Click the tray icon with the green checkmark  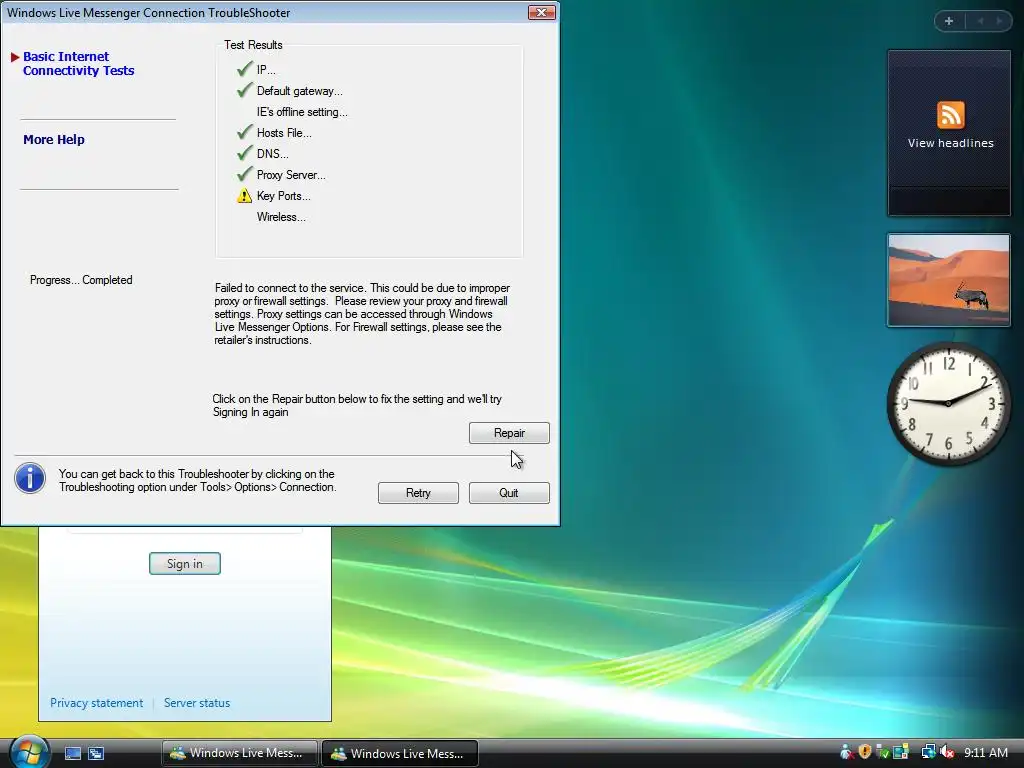[883, 752]
